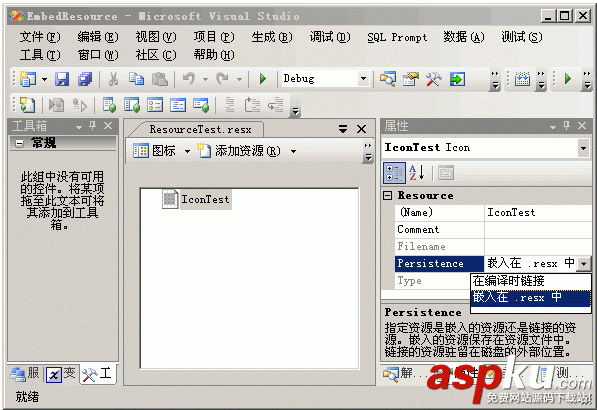
Task: Click the 图标 resource type view button
Action: pos(154,151)
